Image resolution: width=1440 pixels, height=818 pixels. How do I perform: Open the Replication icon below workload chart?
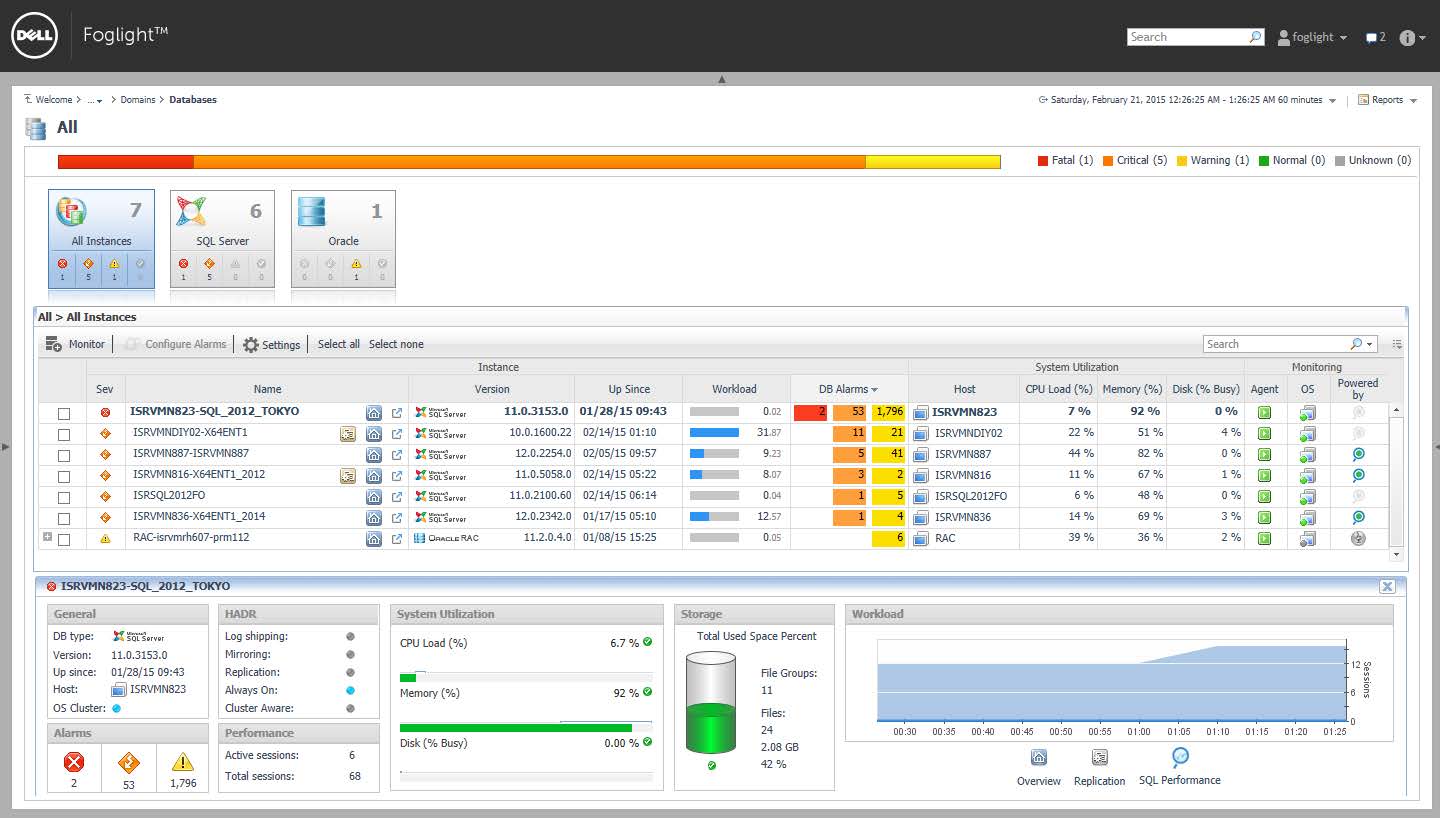(x=1100, y=757)
